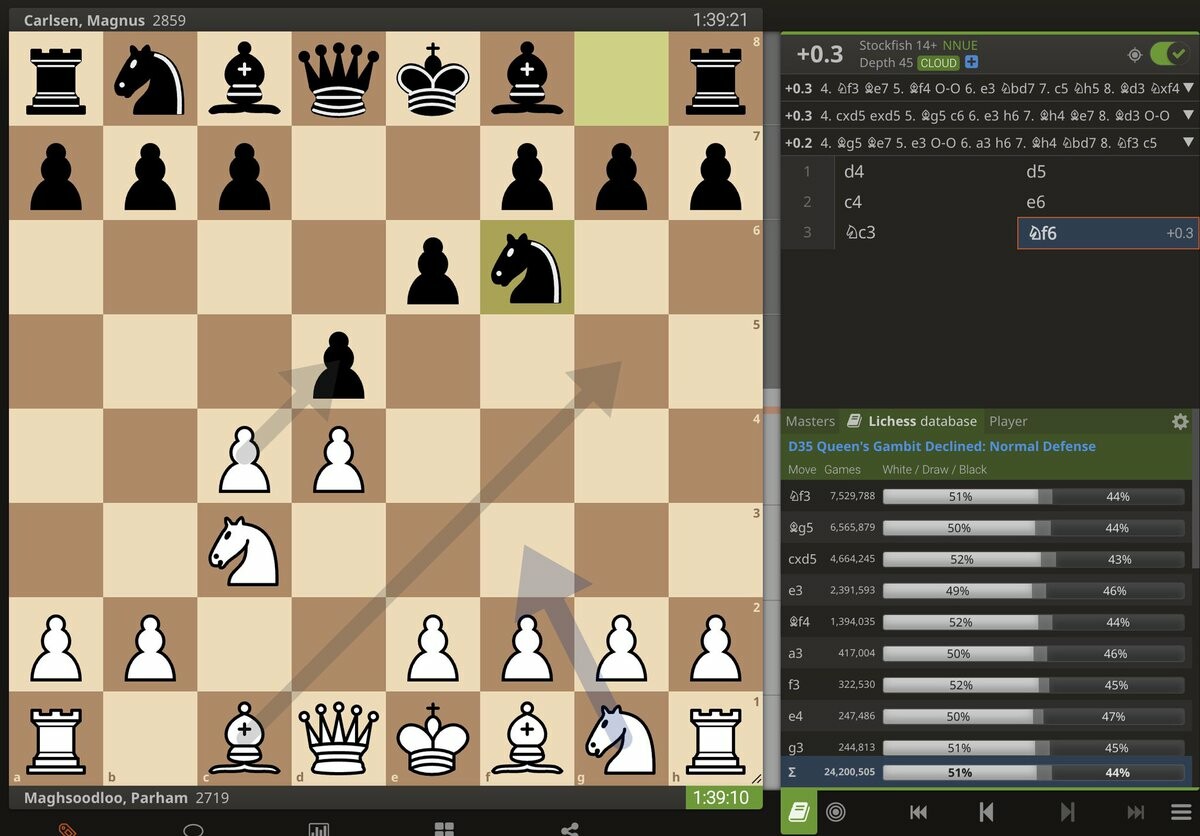Open the opening explorer settings gear
1200x836 pixels.
coord(1181,421)
